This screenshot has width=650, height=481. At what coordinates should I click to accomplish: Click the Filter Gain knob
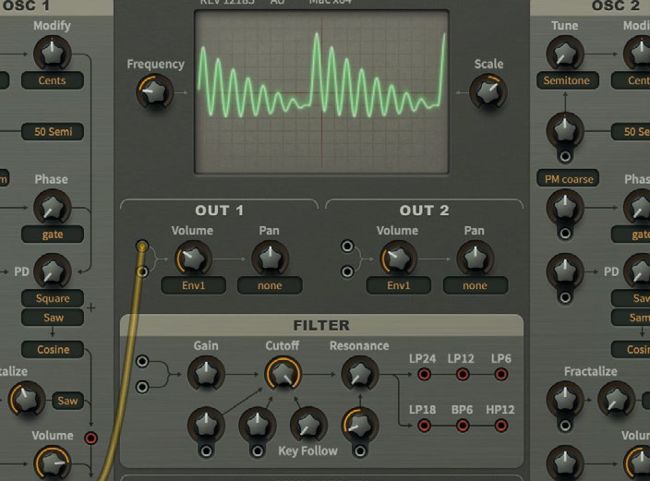[x=206, y=374]
